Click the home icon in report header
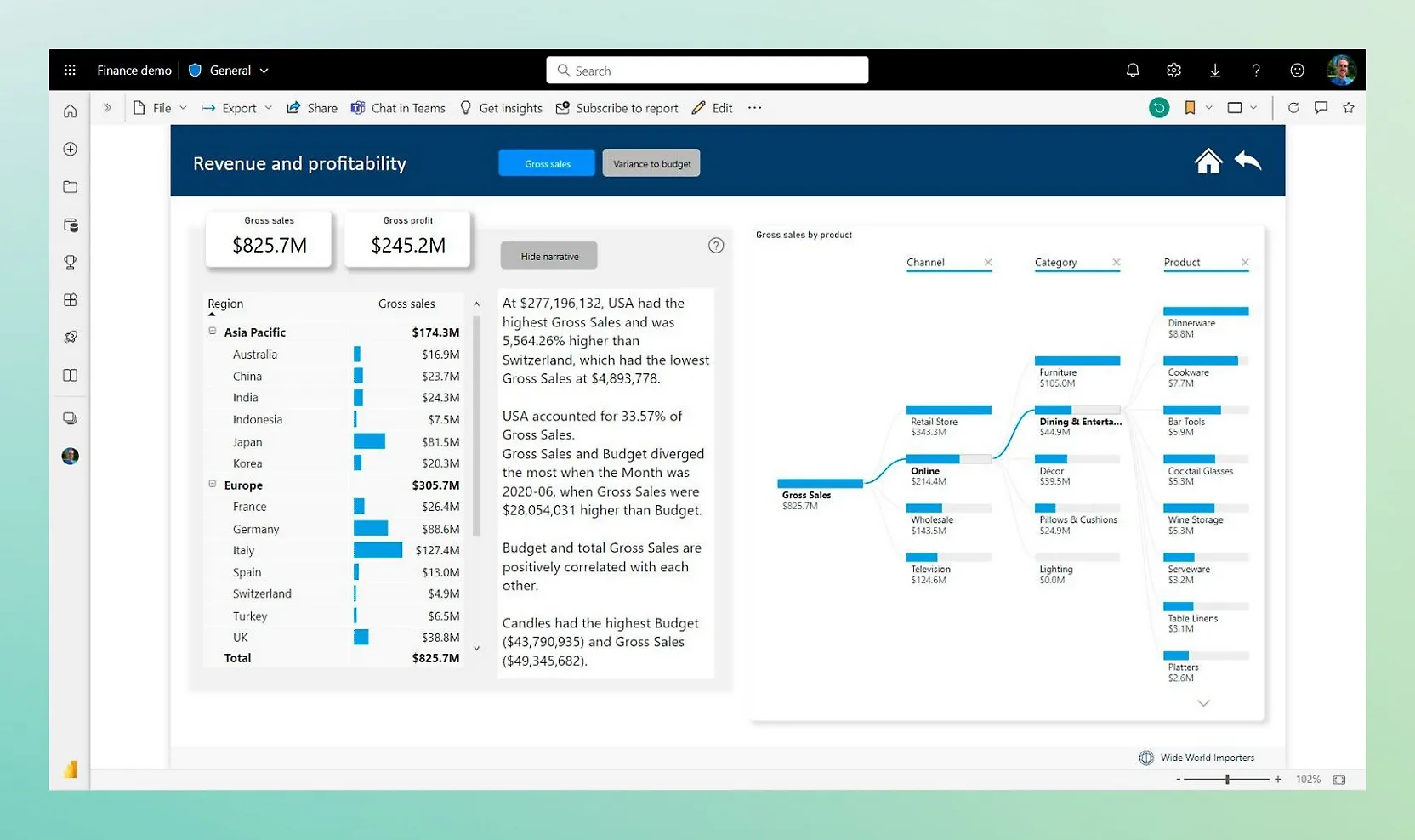 click(1208, 161)
